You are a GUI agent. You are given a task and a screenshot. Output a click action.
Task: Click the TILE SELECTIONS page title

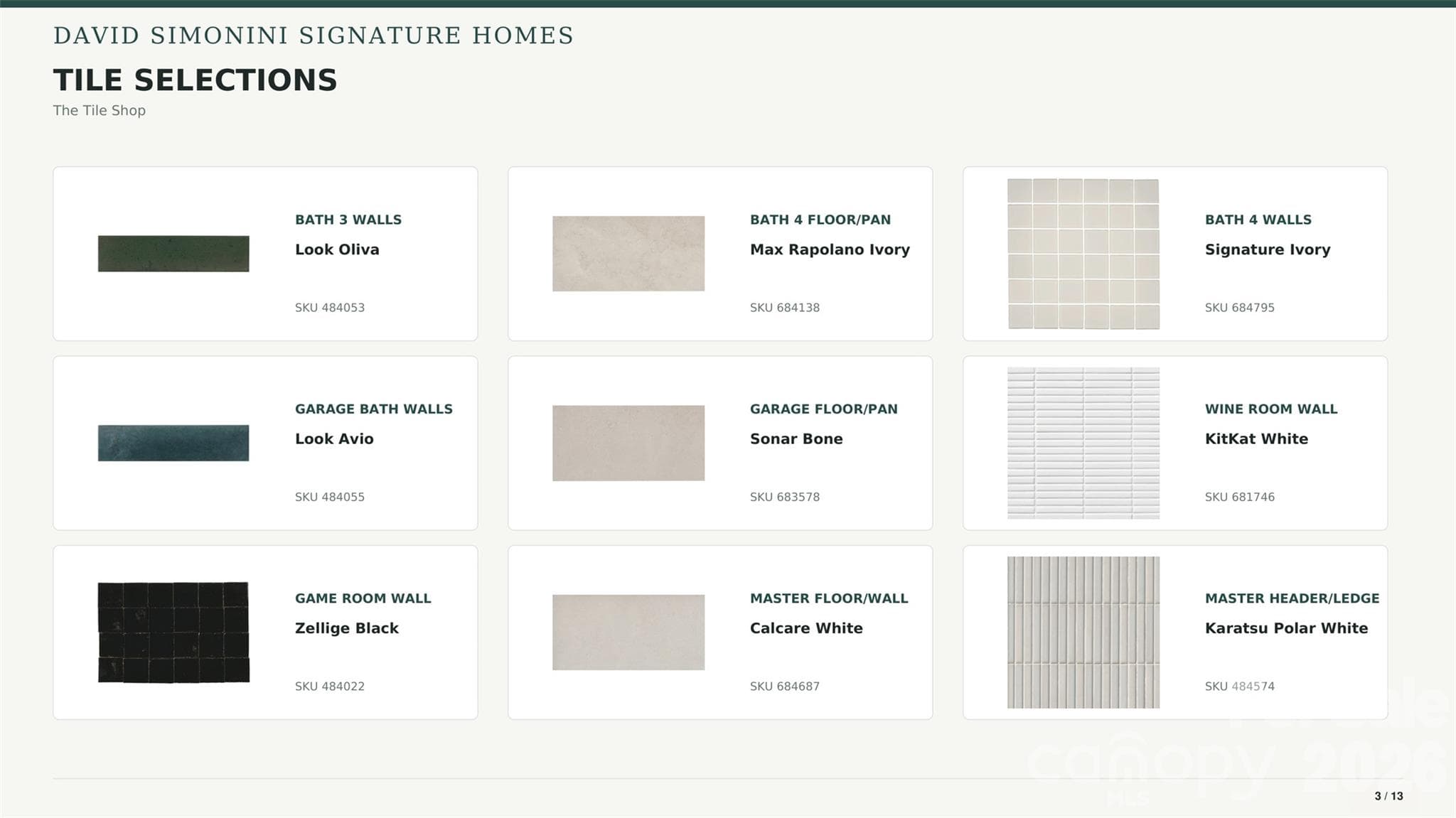(x=195, y=80)
